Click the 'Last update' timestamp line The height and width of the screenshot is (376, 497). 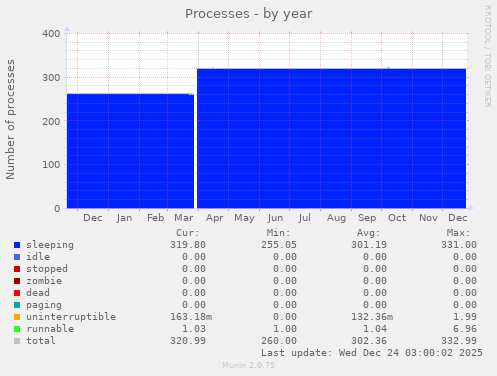coord(372,353)
